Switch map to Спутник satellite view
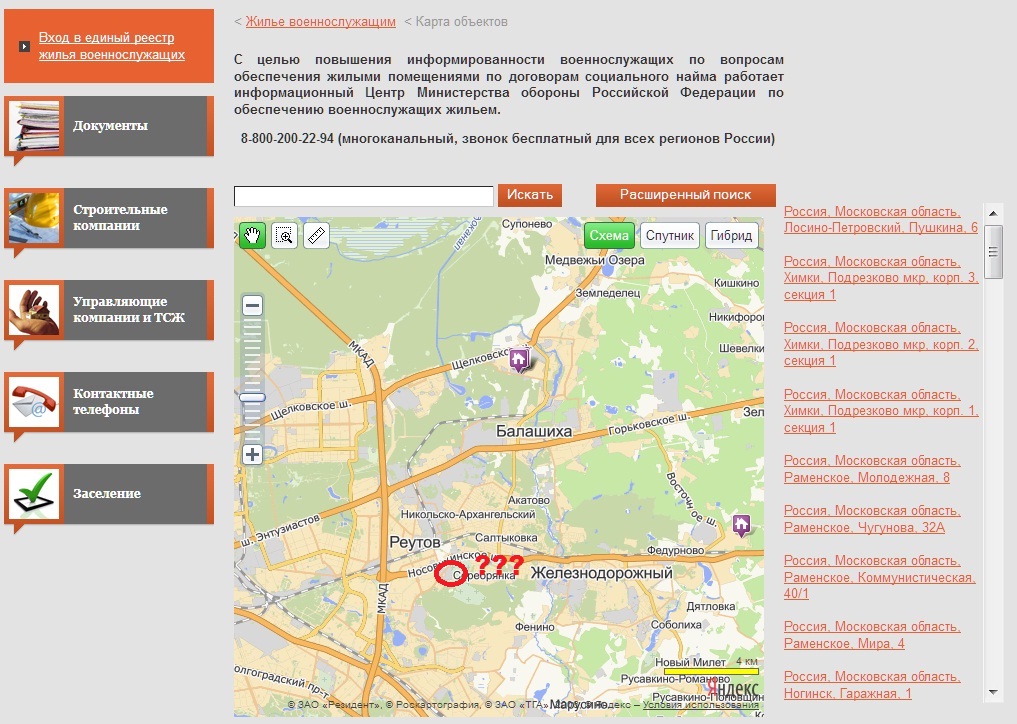The image size is (1017, 724). (669, 236)
